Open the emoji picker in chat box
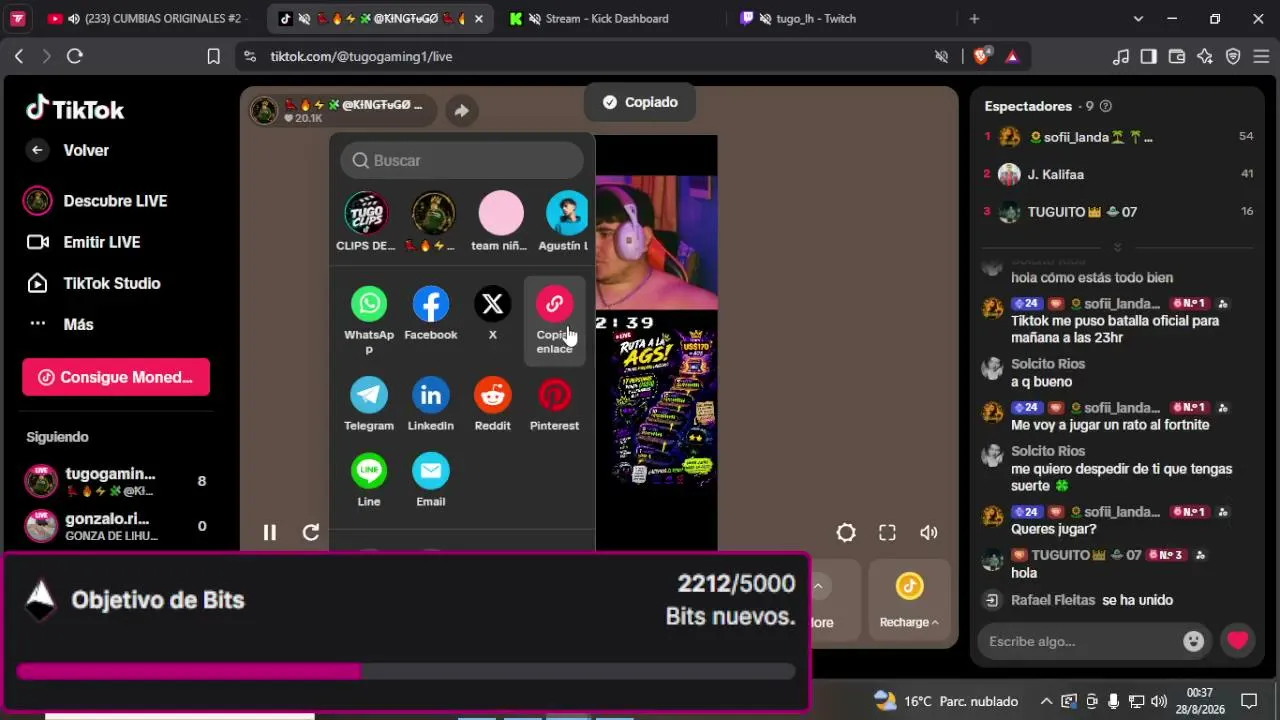The height and width of the screenshot is (720, 1280). pos(1193,641)
